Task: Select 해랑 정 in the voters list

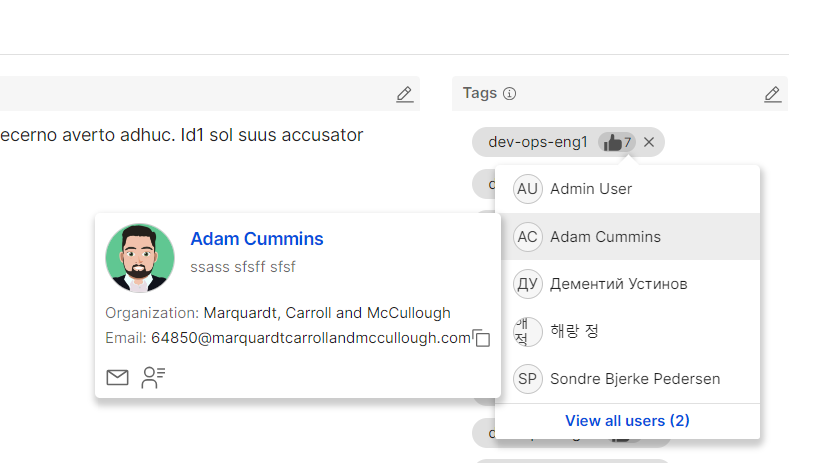Action: pos(574,331)
